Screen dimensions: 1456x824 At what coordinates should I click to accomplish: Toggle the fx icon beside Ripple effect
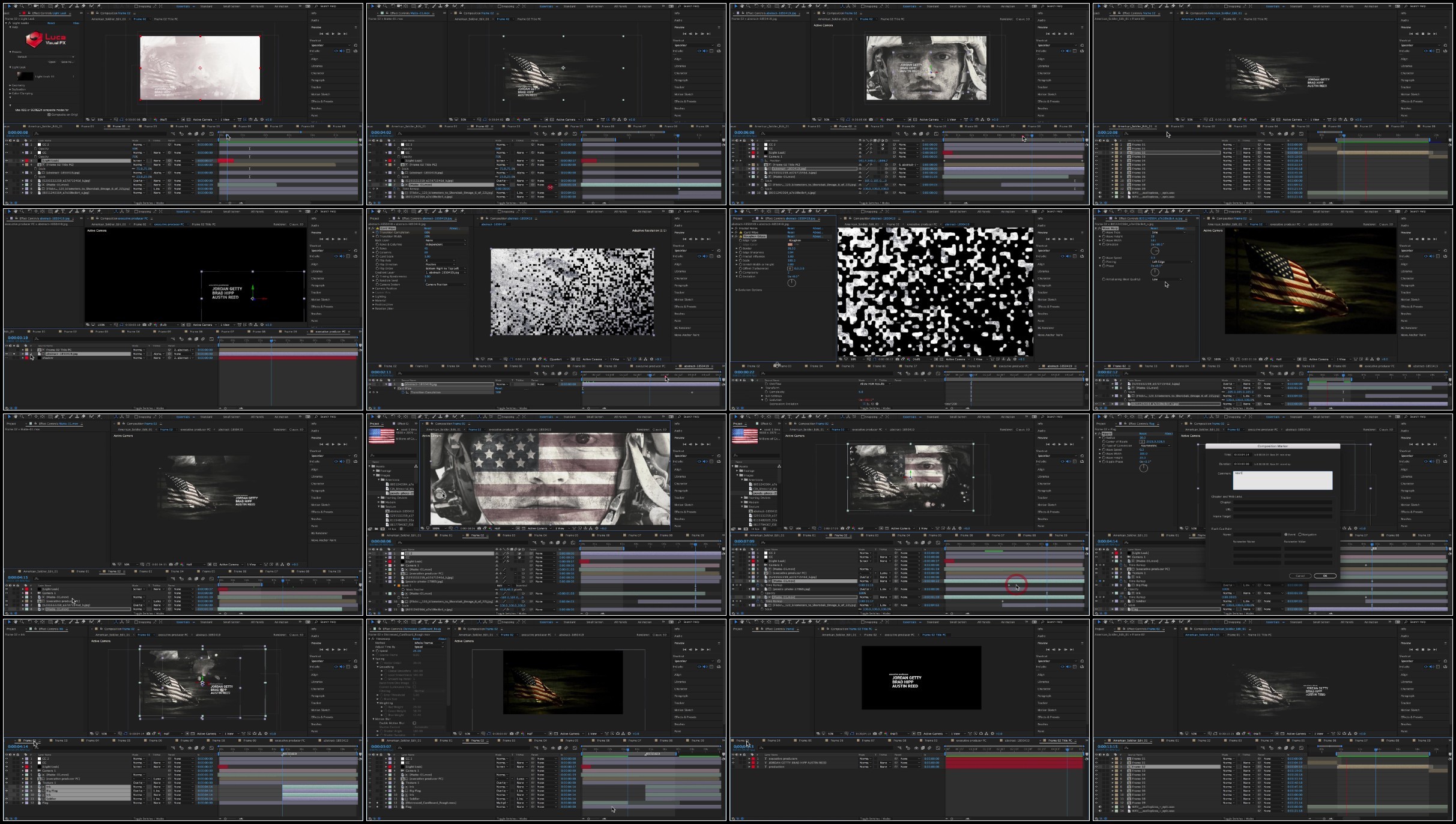[x=1099, y=433]
